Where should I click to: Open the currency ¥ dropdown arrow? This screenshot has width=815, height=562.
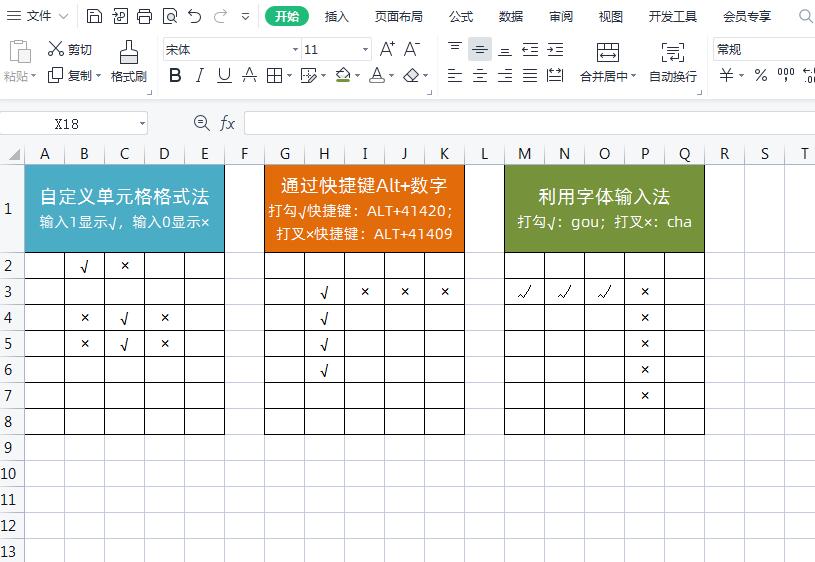[x=742, y=76]
